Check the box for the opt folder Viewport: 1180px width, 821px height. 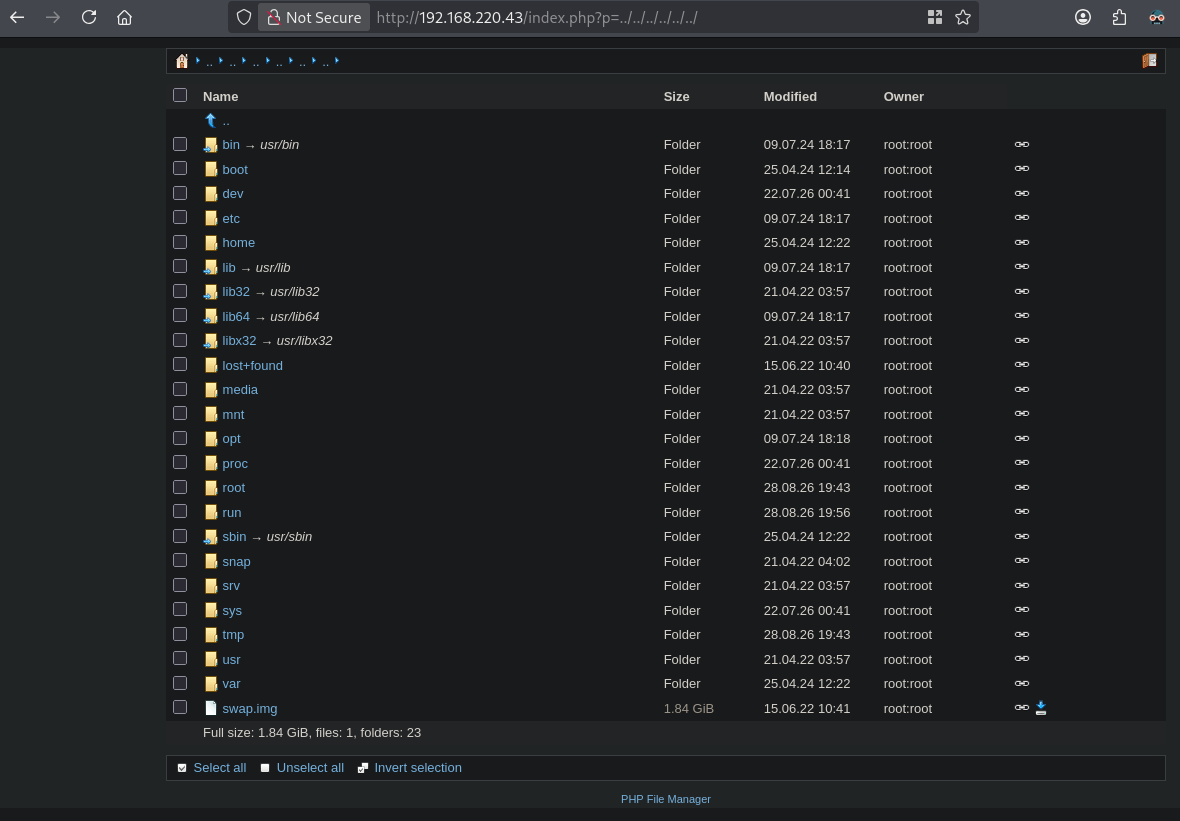tap(180, 438)
